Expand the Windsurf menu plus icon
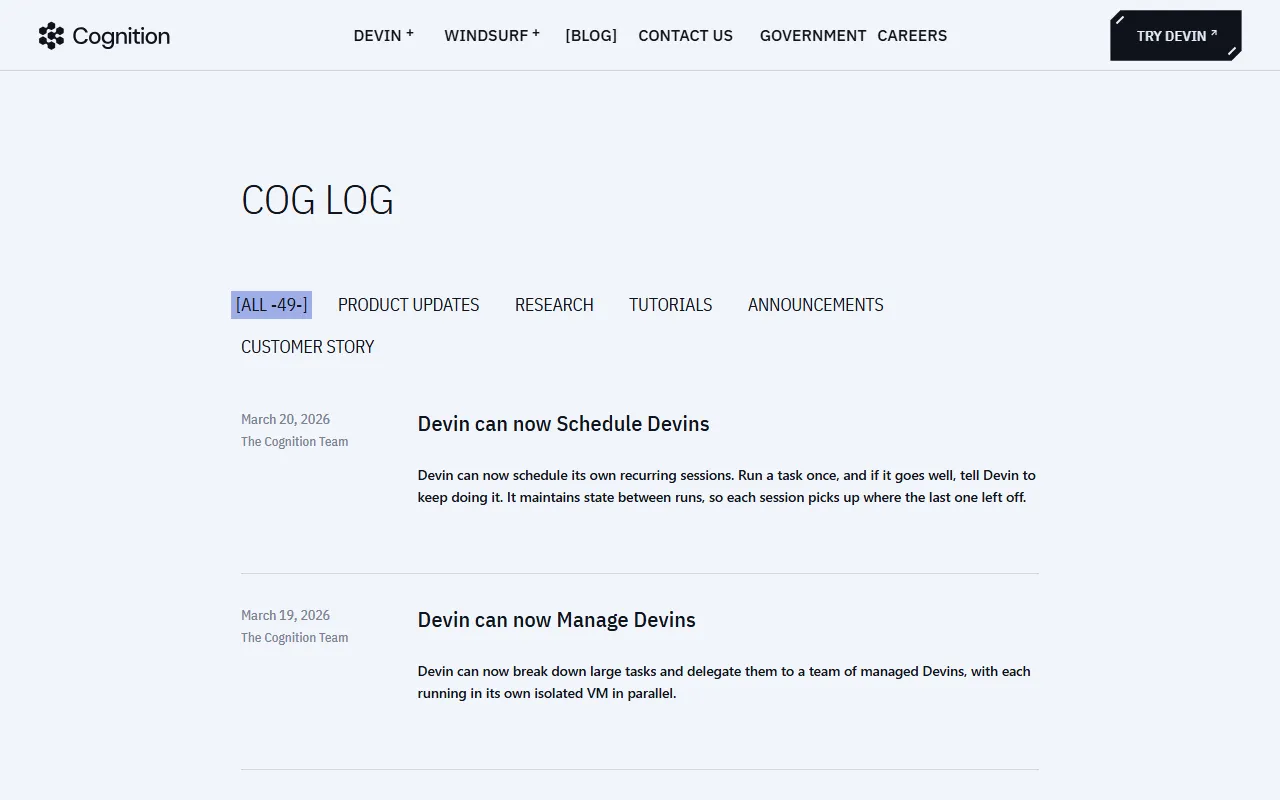Viewport: 1280px width, 800px height. point(536,33)
